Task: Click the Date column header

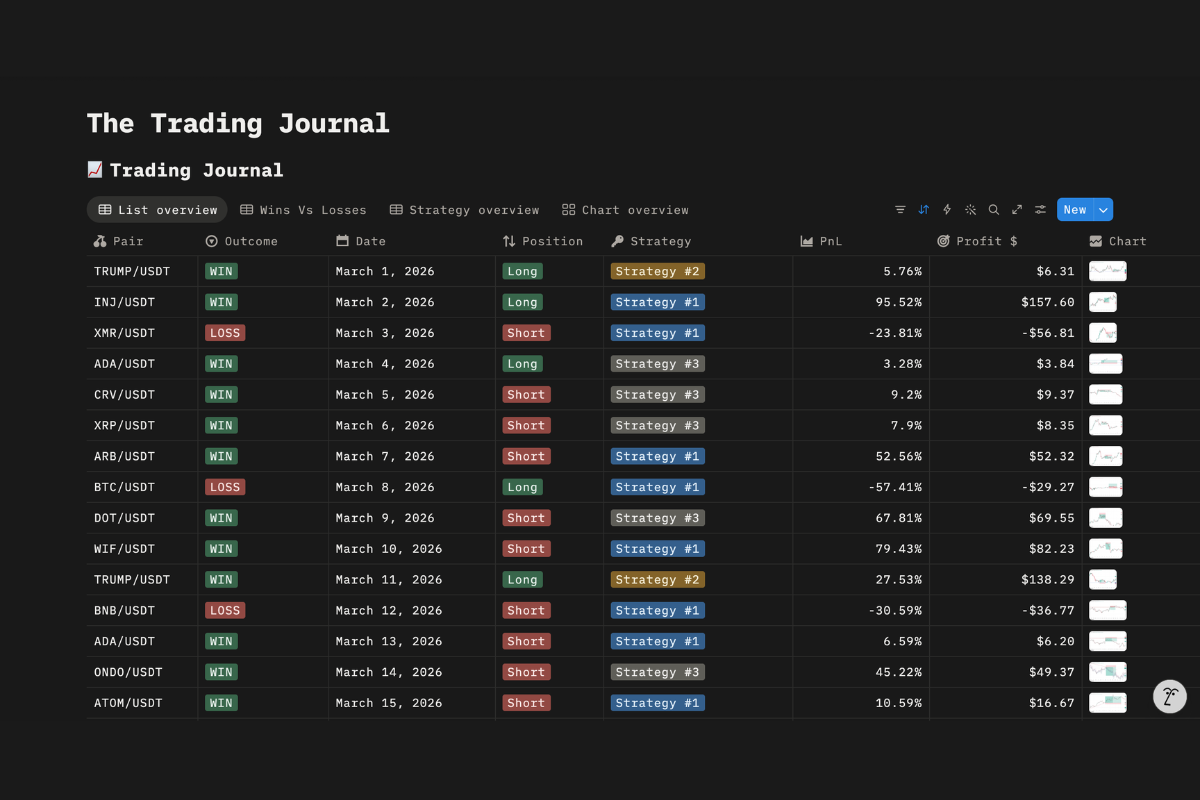Action: click(x=361, y=241)
